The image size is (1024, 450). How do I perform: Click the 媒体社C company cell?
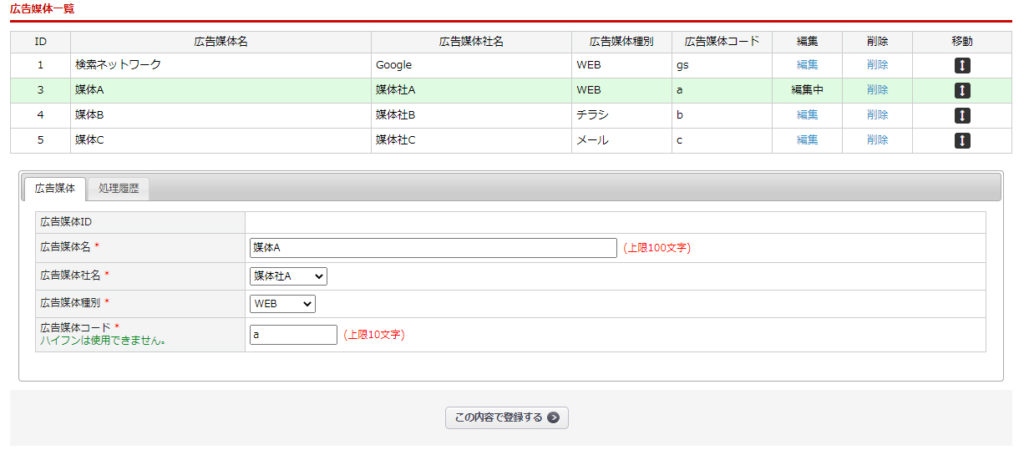(x=472, y=140)
